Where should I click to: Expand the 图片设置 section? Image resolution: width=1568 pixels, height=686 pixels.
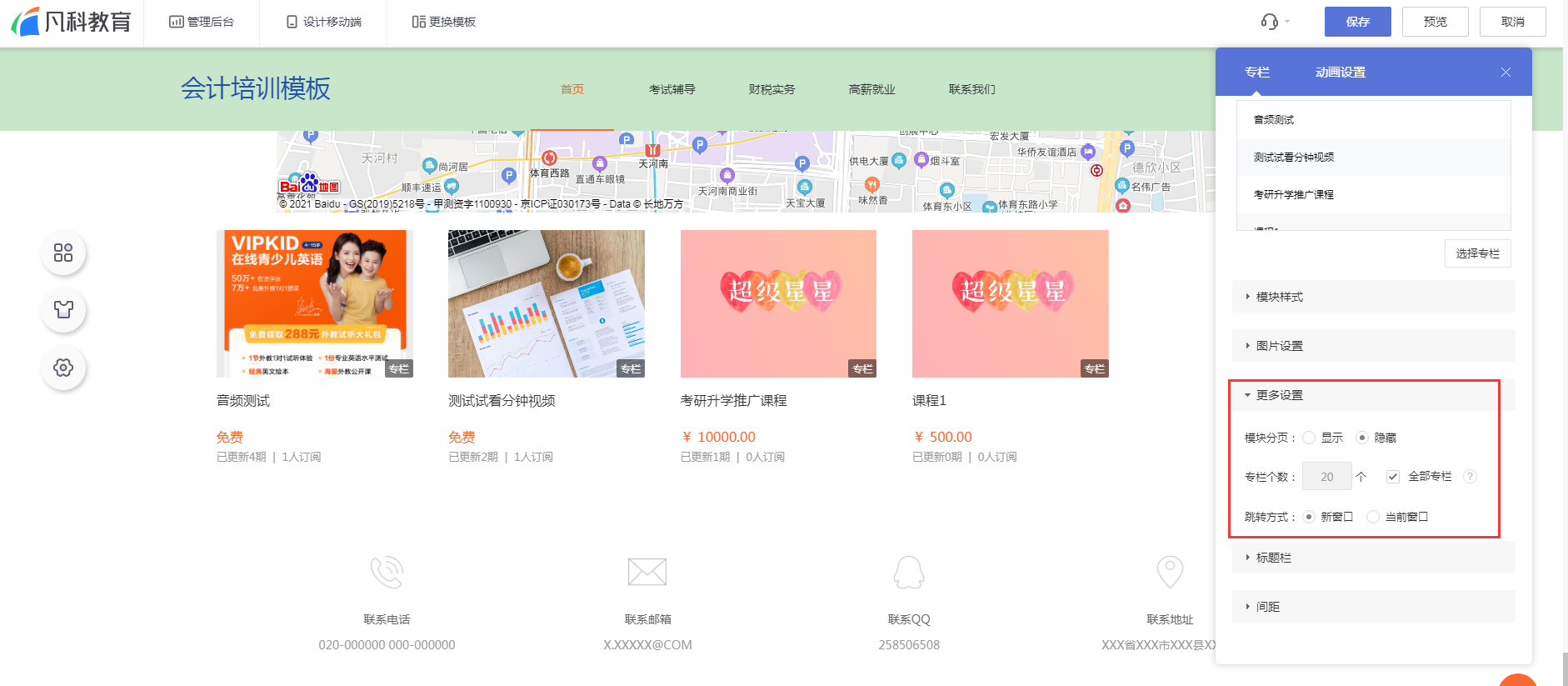1374,346
